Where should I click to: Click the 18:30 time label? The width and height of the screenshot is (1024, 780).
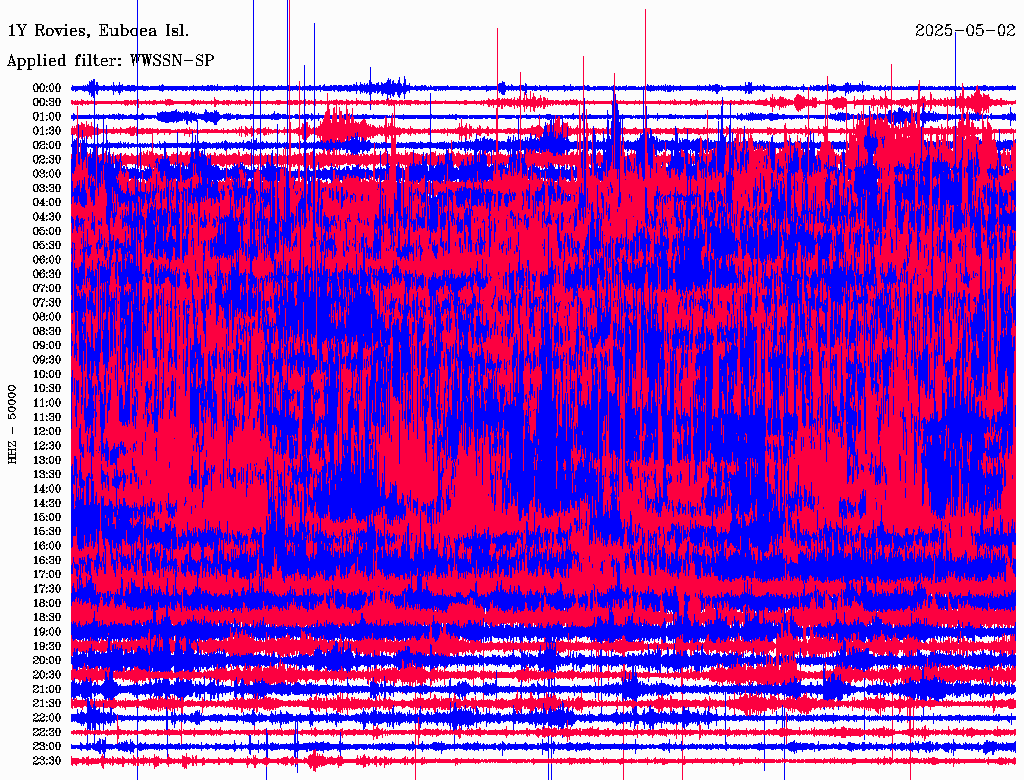pos(47,617)
